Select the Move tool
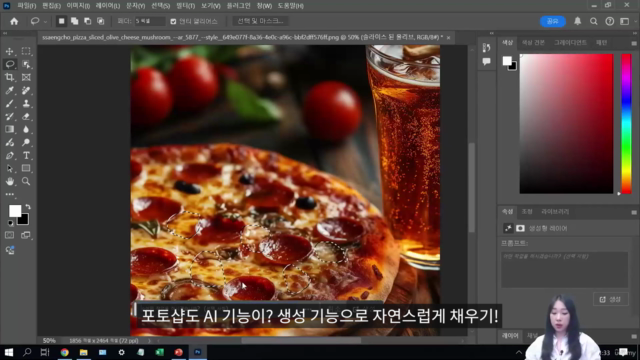The image size is (640, 360). click(x=9, y=51)
